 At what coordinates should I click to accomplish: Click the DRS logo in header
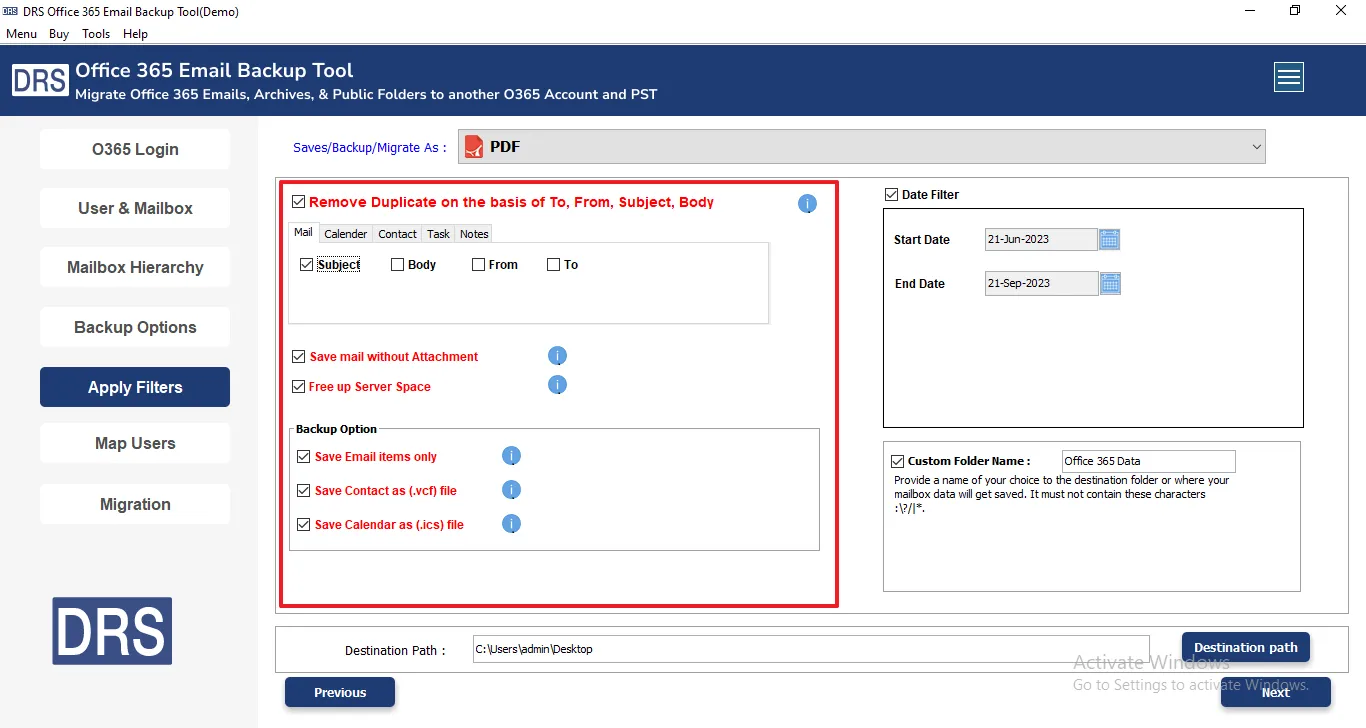click(40, 79)
